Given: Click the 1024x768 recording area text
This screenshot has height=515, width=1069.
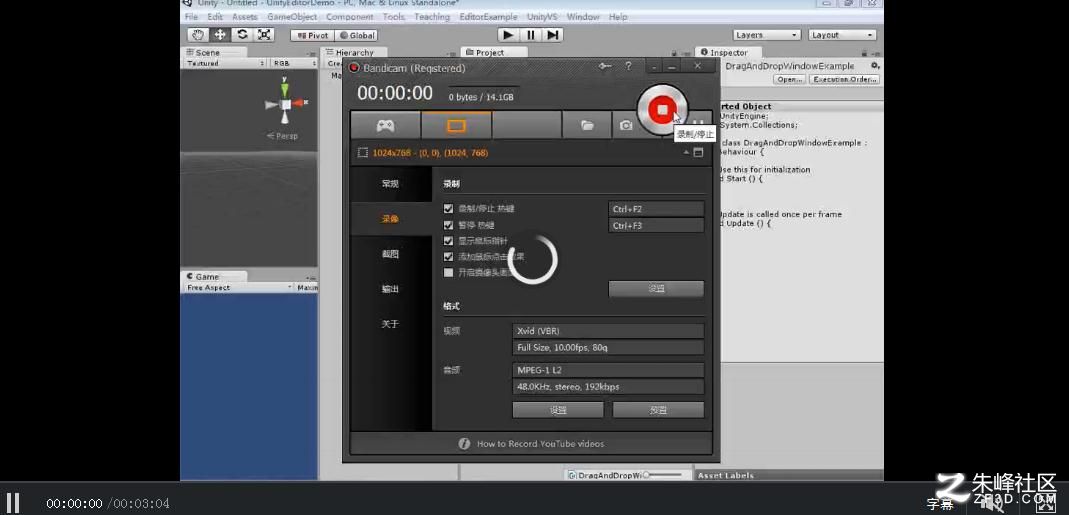Looking at the screenshot, I should 430,153.
